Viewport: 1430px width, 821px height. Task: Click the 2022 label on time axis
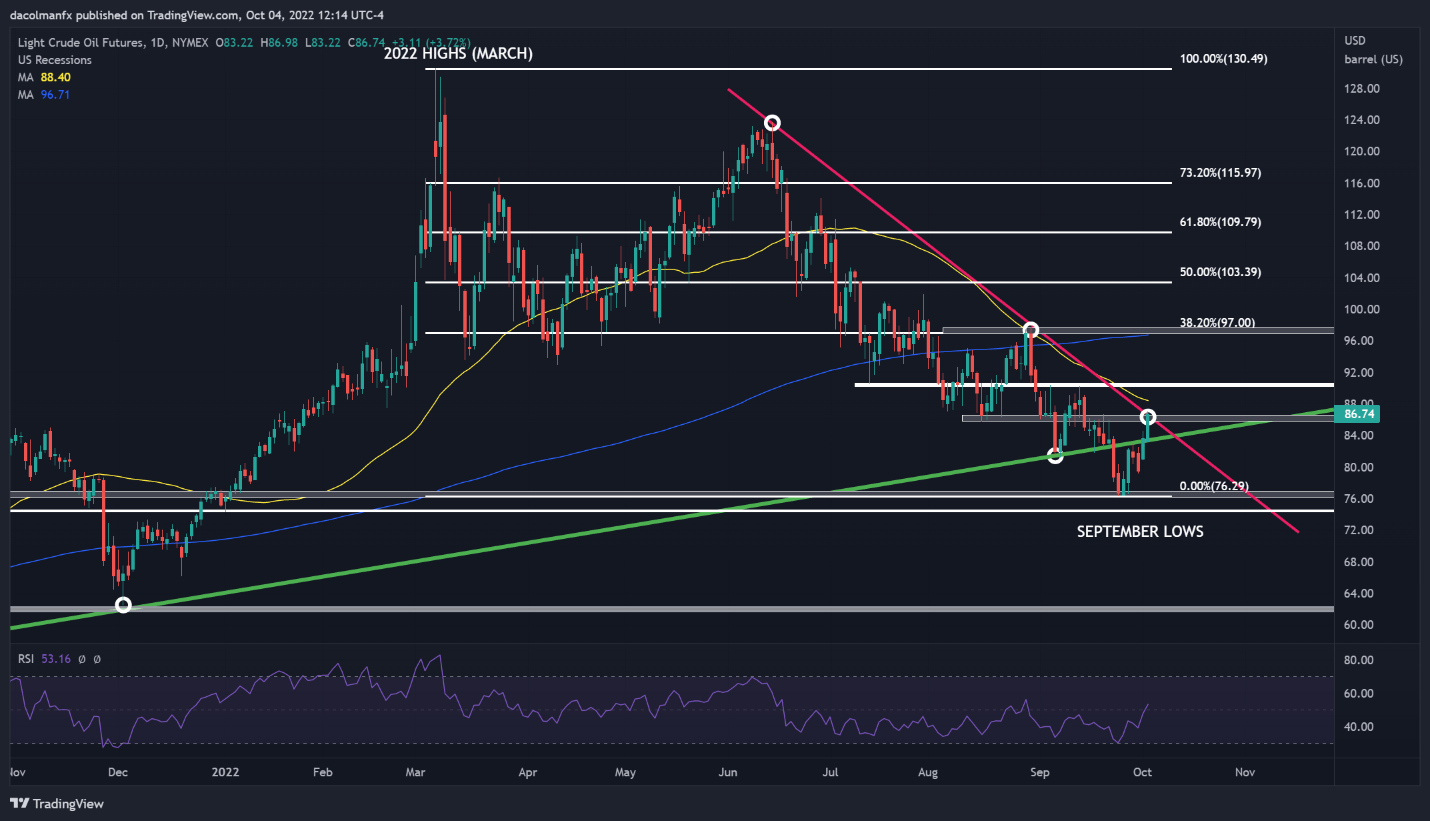(225, 773)
